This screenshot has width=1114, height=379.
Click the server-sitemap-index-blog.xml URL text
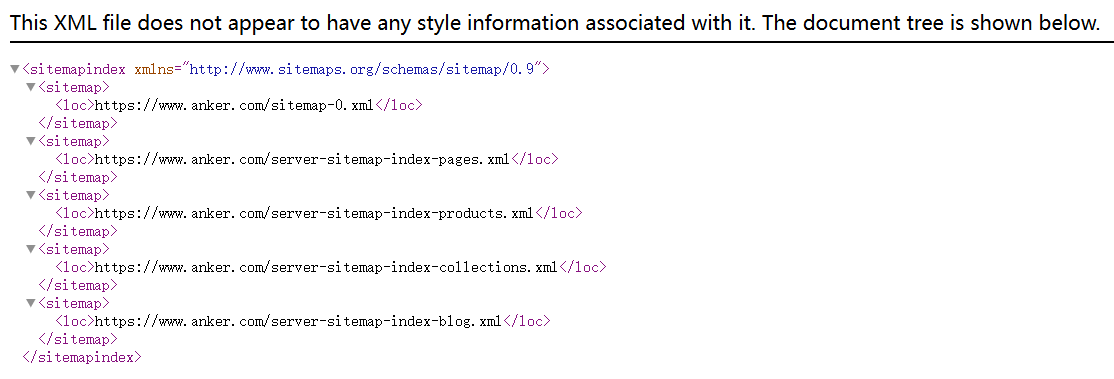(298, 321)
